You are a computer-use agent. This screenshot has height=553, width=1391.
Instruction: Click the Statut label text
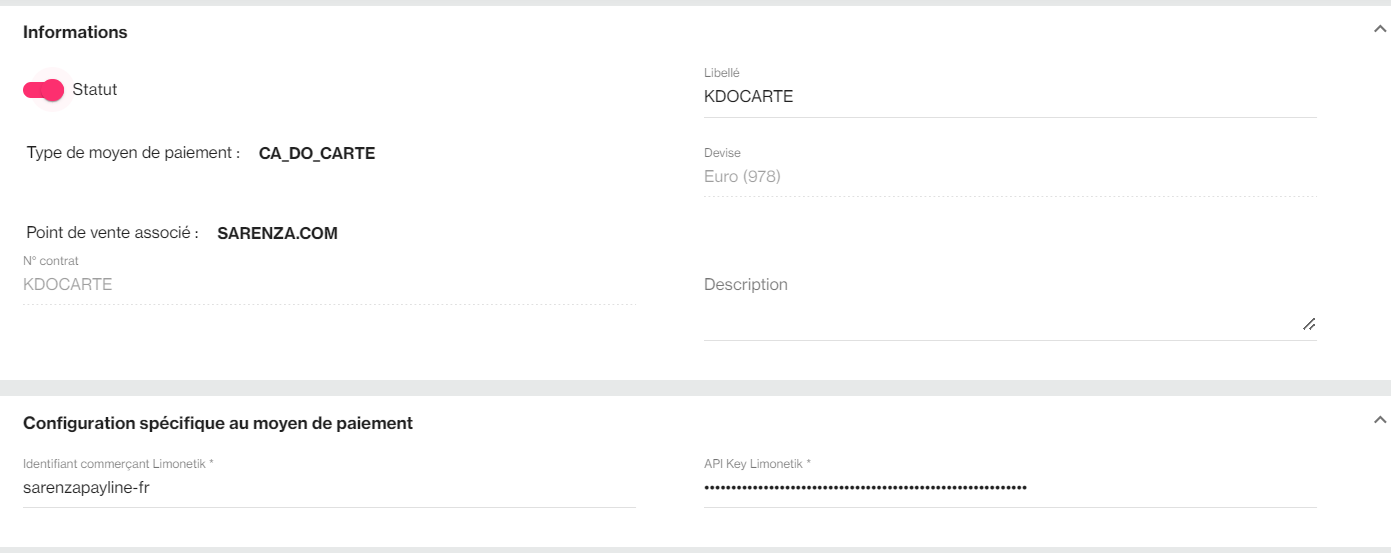(95, 90)
